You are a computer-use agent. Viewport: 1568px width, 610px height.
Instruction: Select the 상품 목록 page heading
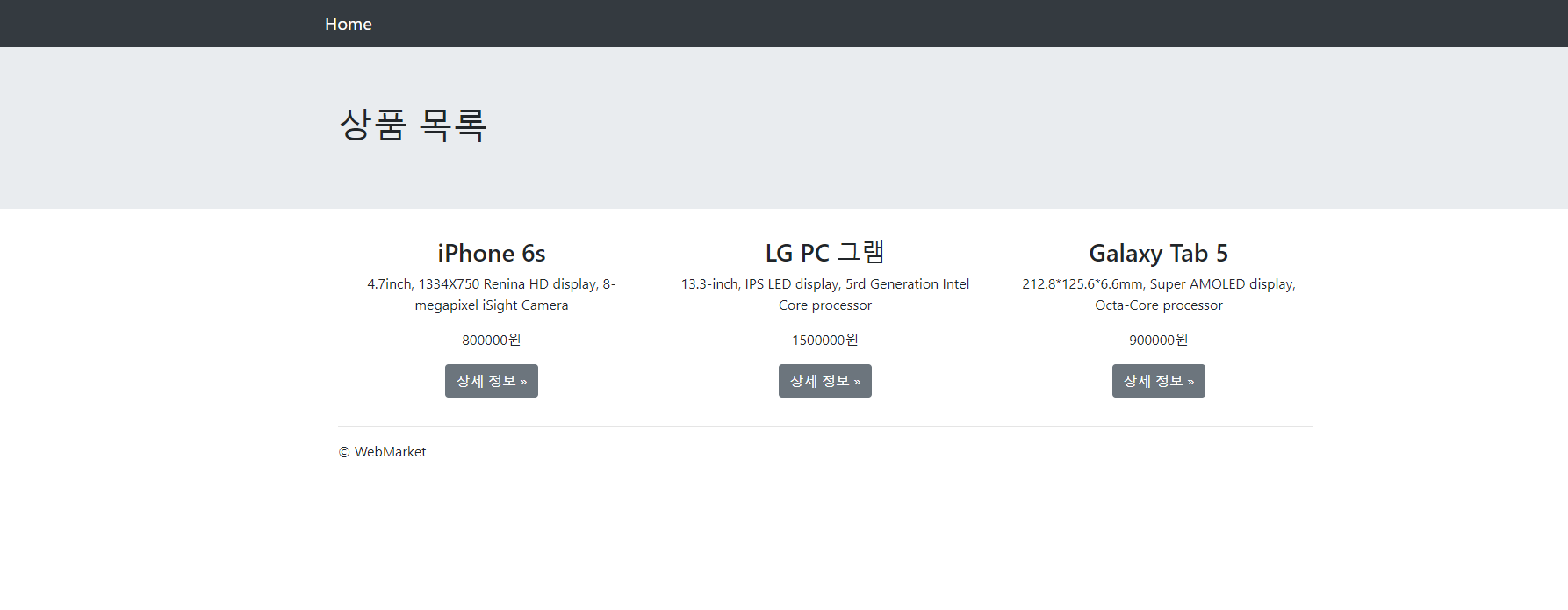(413, 125)
